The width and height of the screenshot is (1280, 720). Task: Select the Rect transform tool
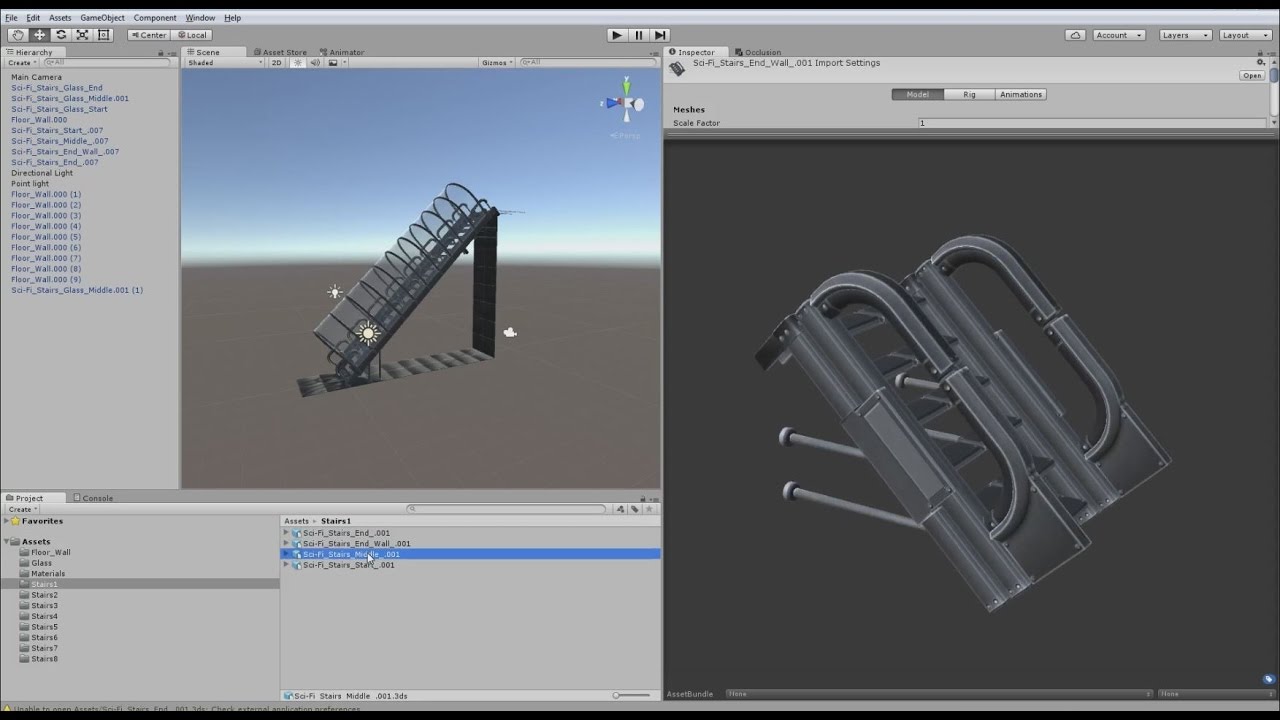point(103,35)
